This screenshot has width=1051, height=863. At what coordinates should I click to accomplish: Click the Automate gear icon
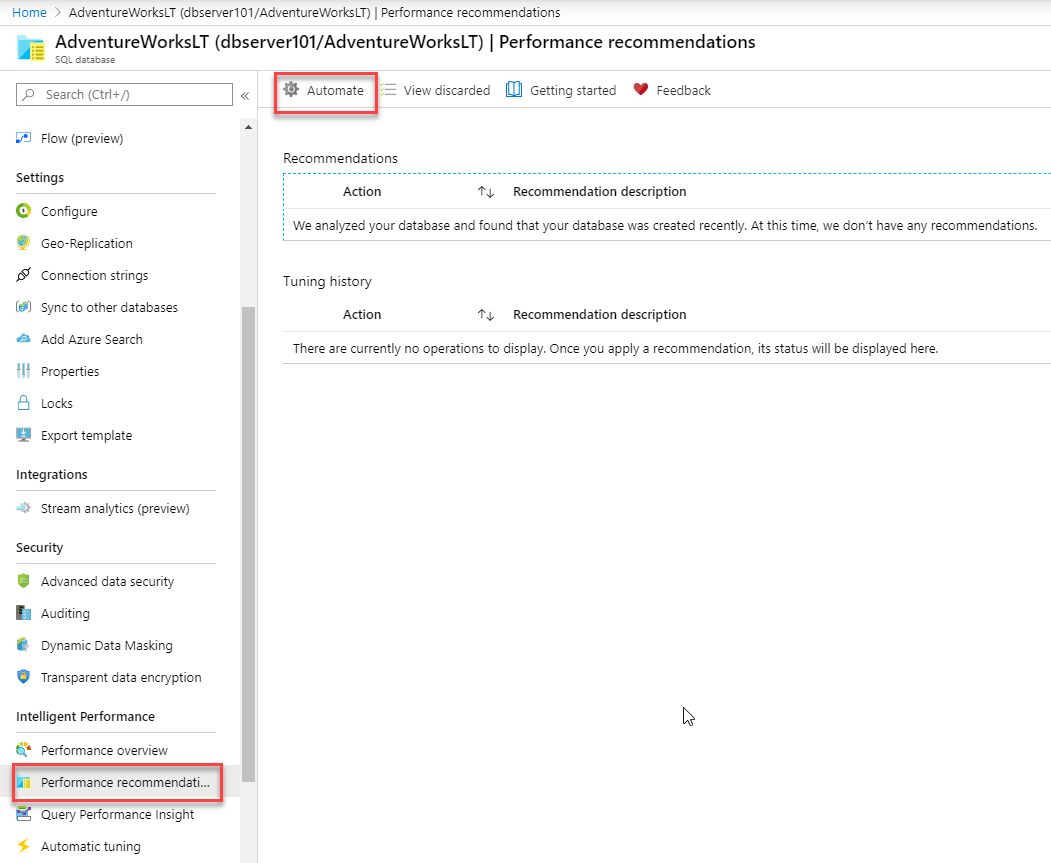pos(291,89)
